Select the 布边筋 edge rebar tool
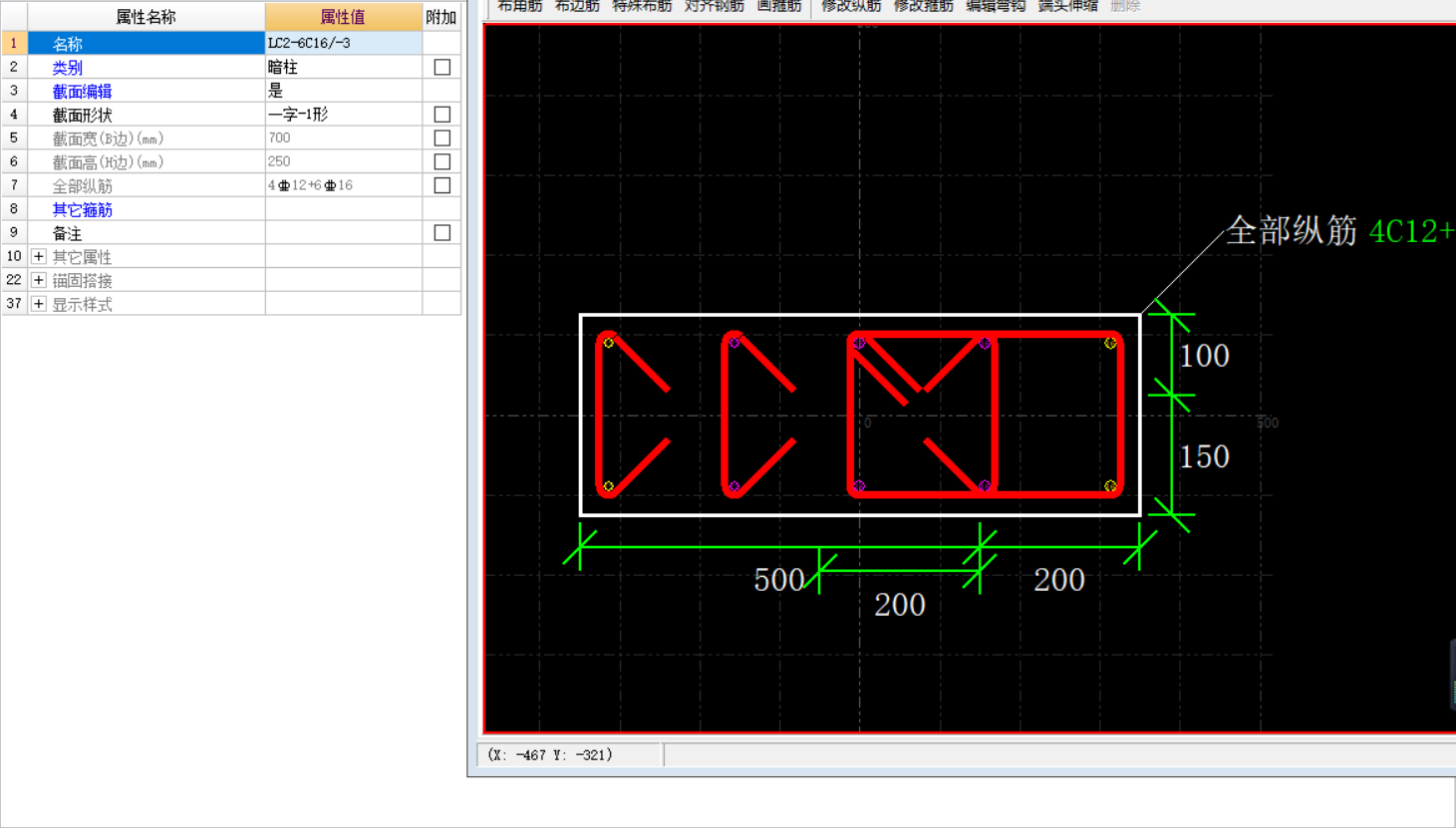1456x828 pixels. [577, 6]
